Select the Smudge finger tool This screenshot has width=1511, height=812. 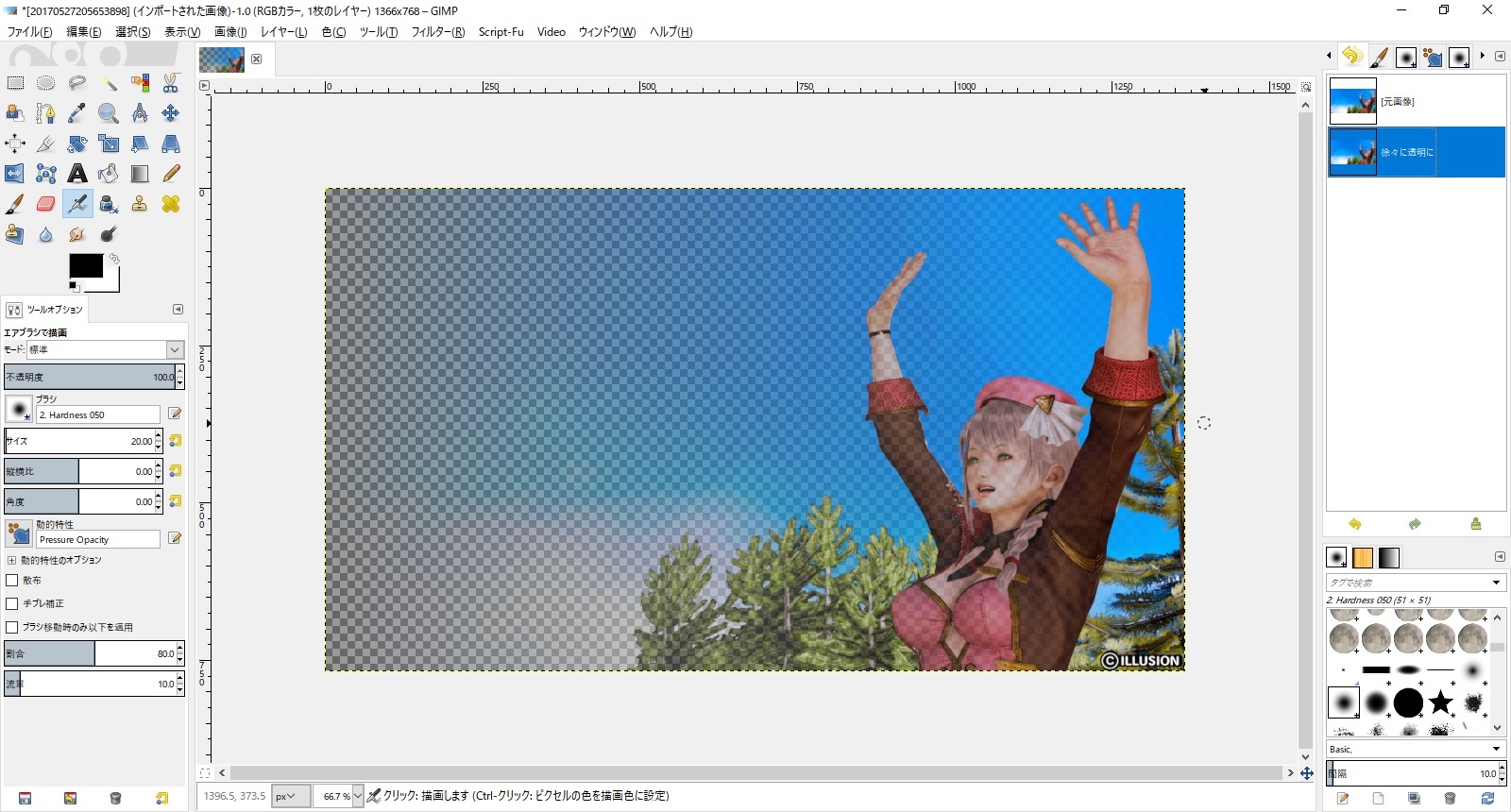pyautogui.click(x=77, y=234)
